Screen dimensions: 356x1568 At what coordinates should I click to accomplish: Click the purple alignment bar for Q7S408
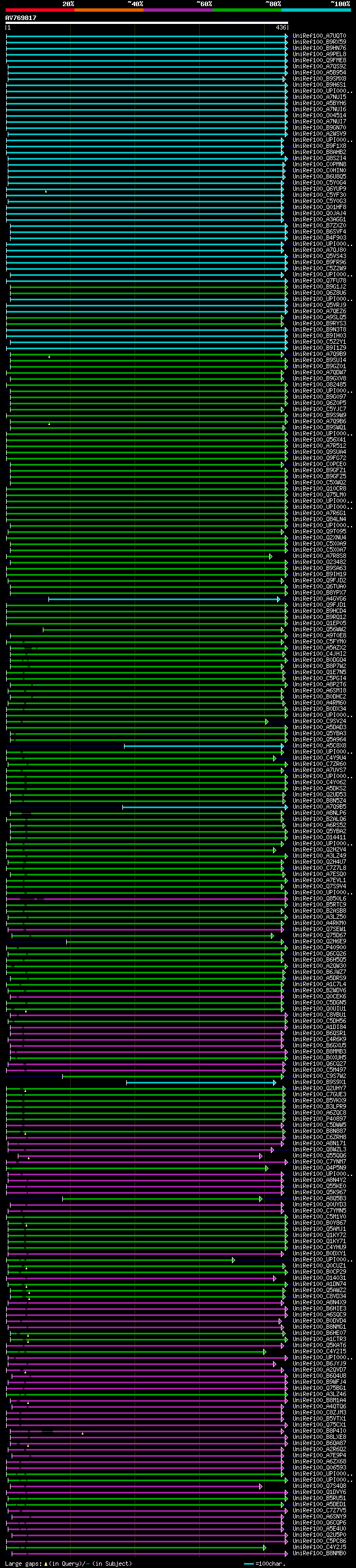point(136,1486)
